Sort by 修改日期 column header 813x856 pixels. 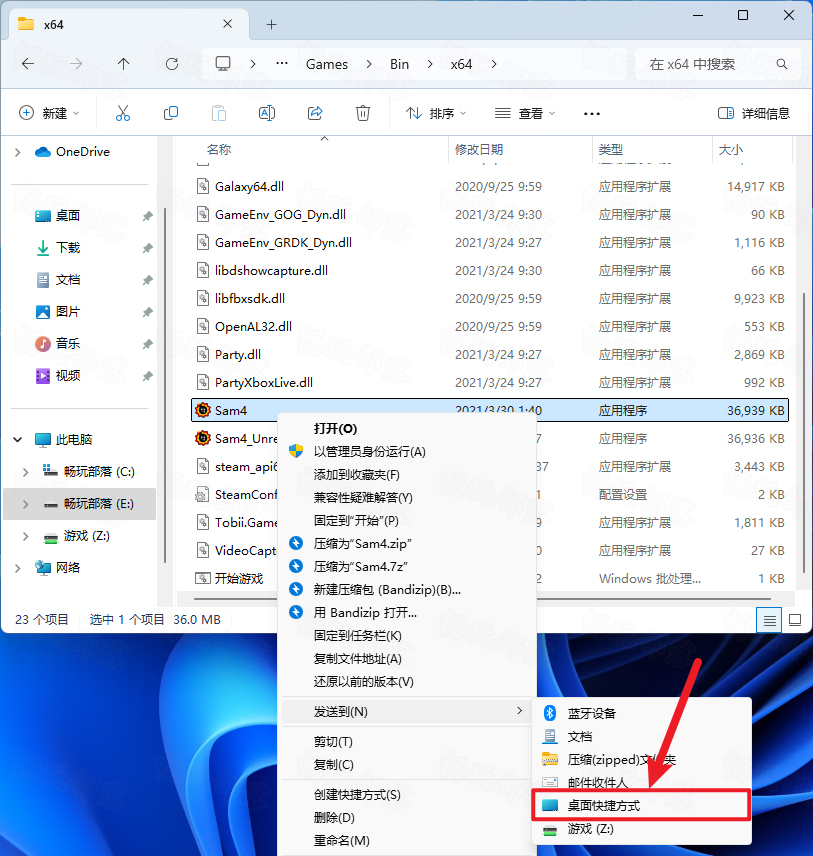point(479,149)
